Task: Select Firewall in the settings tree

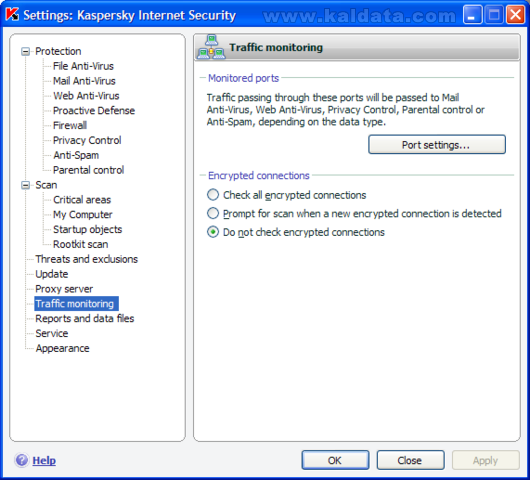Action: click(70, 125)
